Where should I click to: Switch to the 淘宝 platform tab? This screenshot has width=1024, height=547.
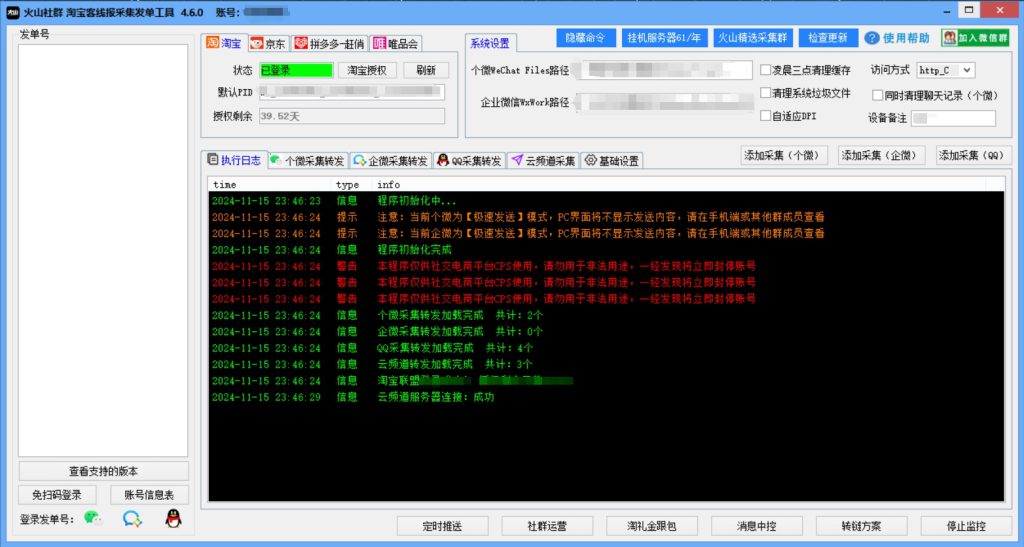(x=224, y=43)
